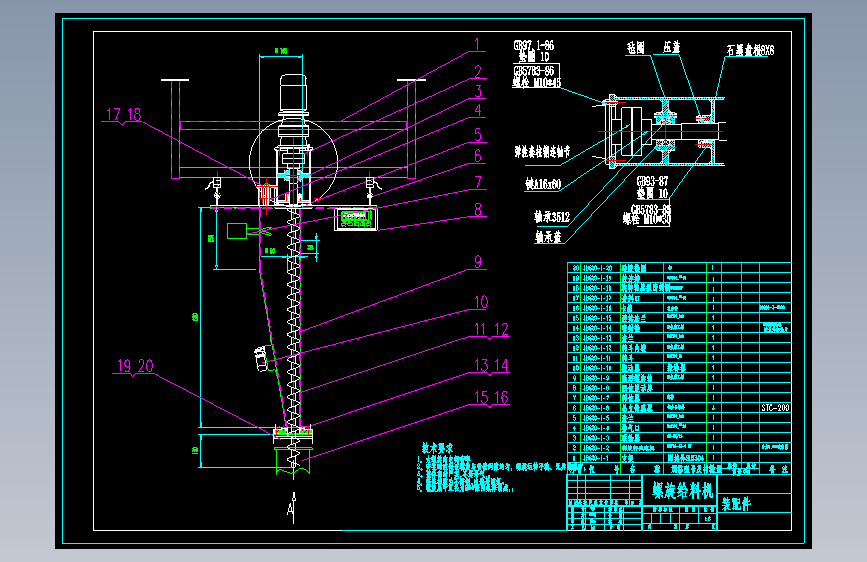Select the 轴承3512 bearing annotation
Viewport: 867px width, 562px height.
(x=552, y=217)
